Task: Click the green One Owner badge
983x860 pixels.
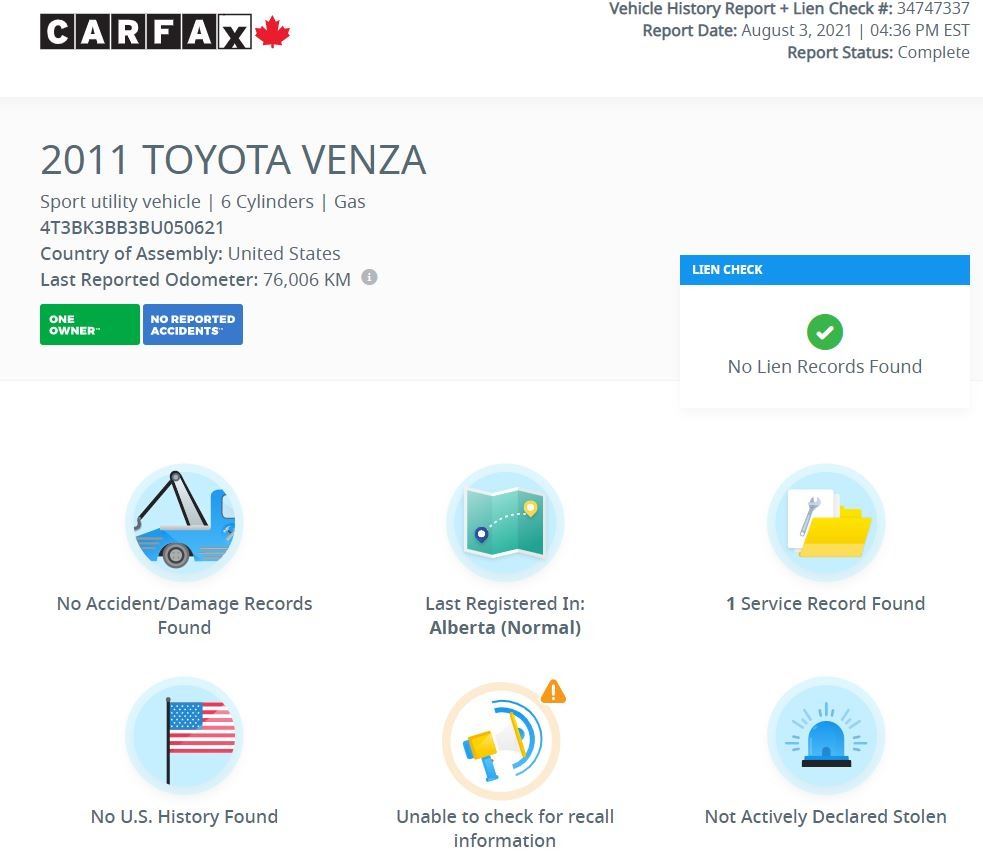Action: click(x=89, y=325)
